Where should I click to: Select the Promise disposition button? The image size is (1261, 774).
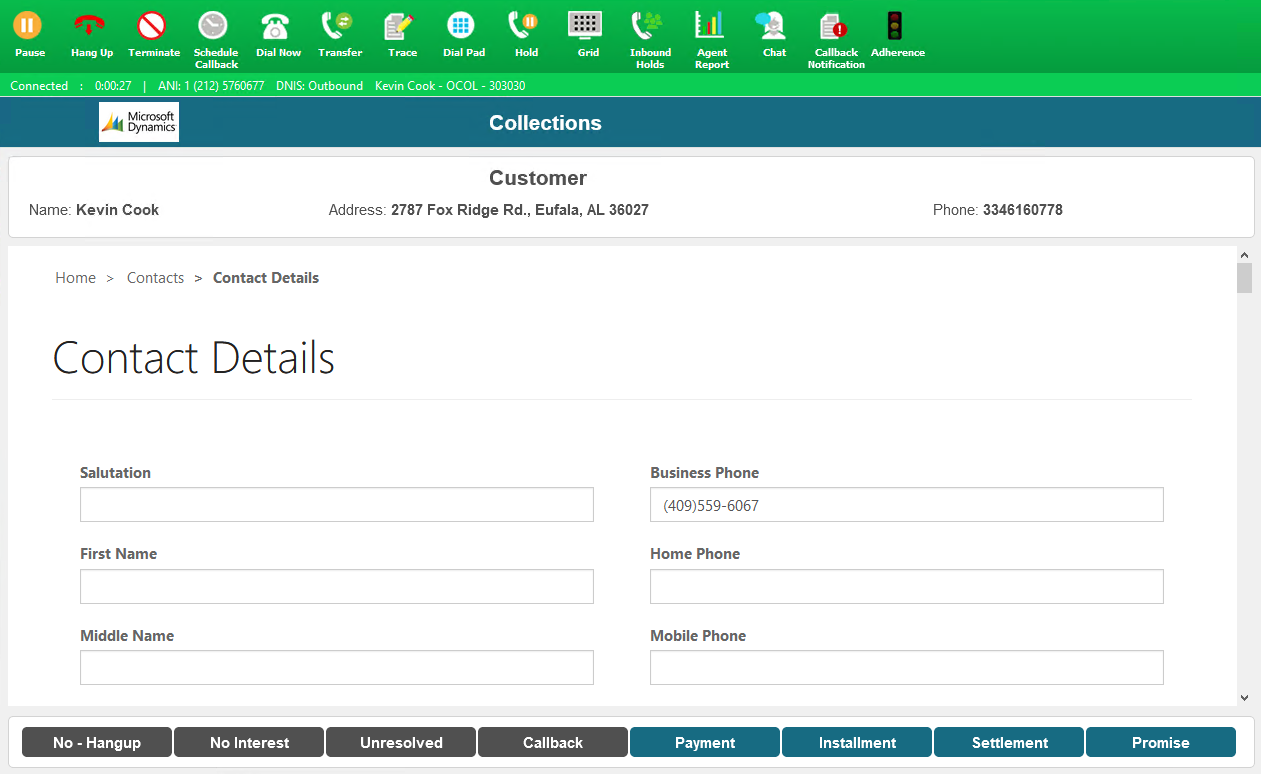coord(1160,742)
